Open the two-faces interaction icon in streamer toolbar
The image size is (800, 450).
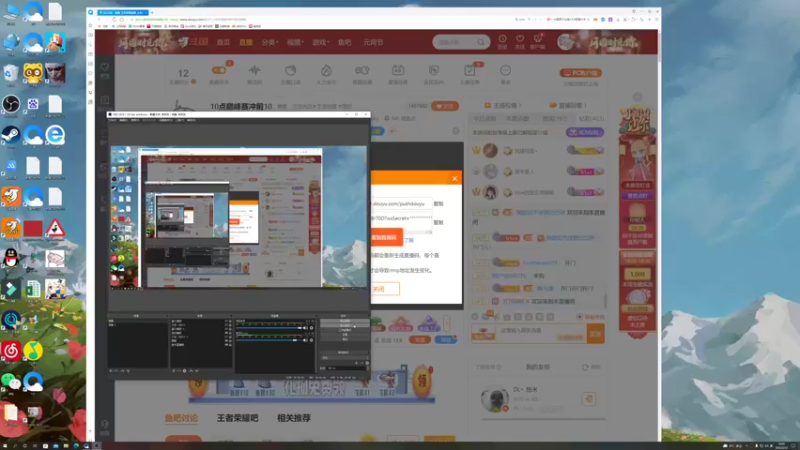click(362, 70)
